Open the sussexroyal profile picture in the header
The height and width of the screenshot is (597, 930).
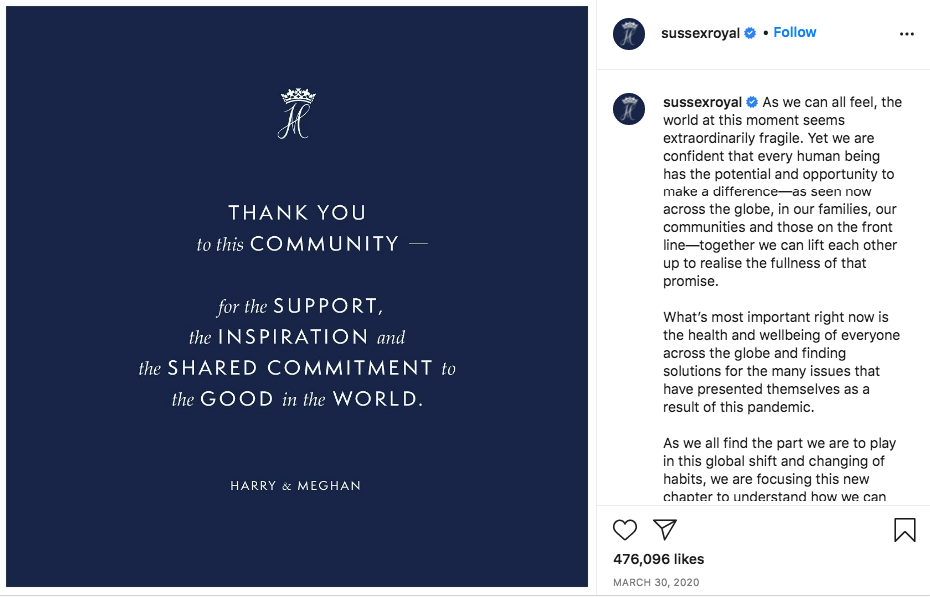(x=629, y=33)
